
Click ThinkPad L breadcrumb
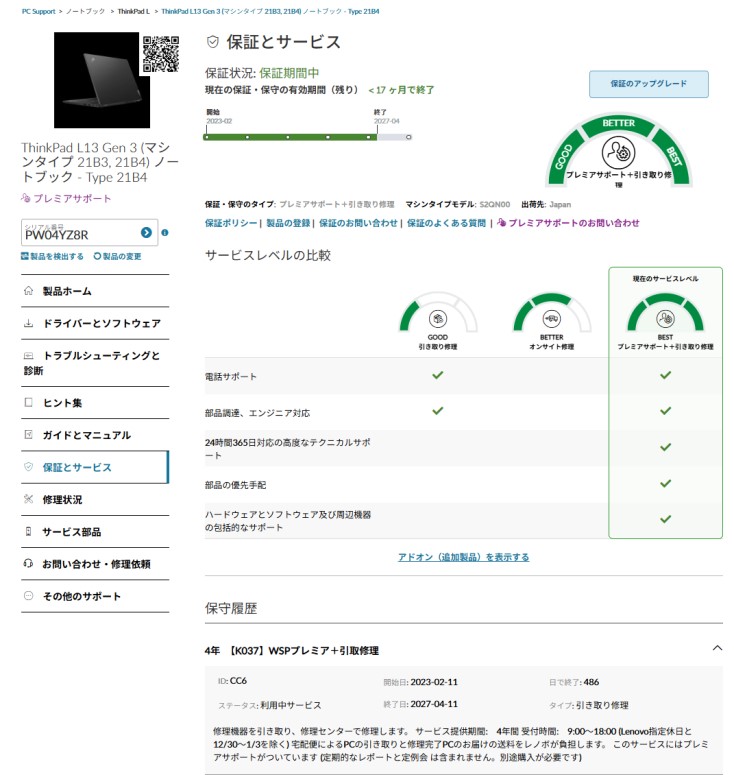click(x=133, y=11)
